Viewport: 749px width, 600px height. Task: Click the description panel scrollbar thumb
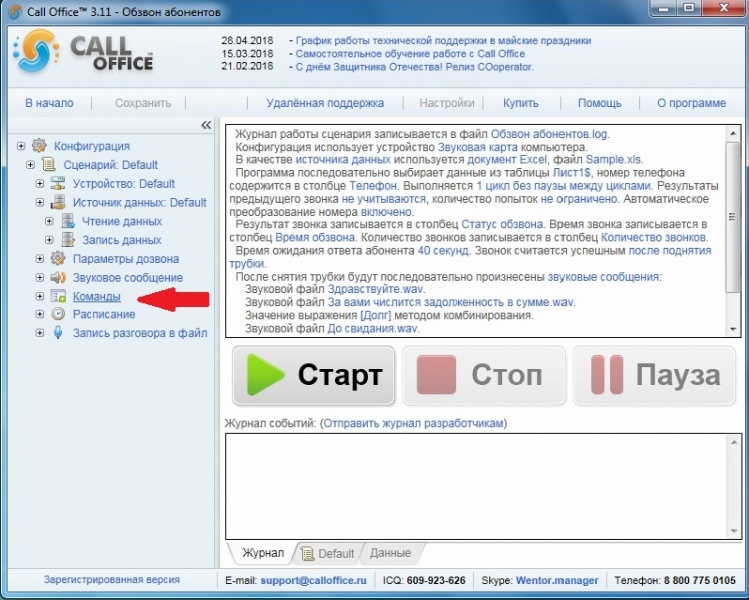[x=733, y=216]
